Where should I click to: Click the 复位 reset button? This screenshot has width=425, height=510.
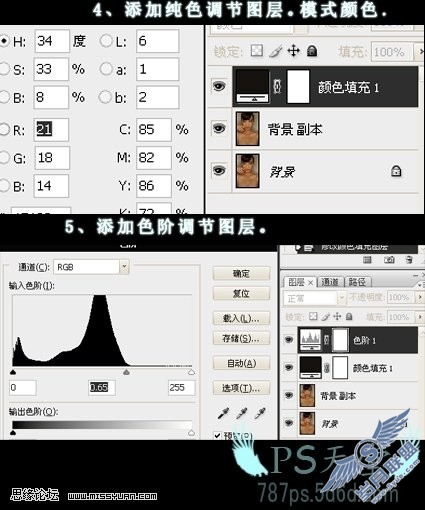(x=241, y=293)
